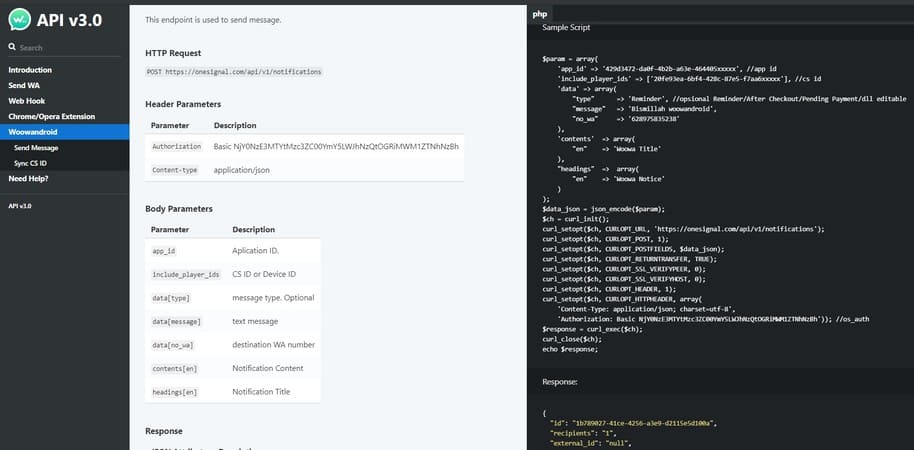Click the API v3.0 footer link
The width and height of the screenshot is (914, 450).
20,205
